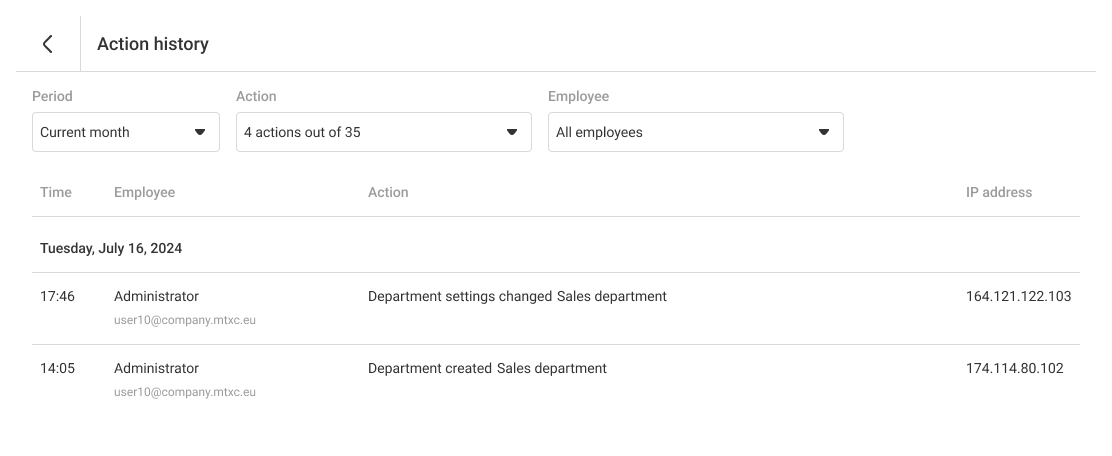Select the Department settings changed action text
Viewport: 1112px width, 456px height.
tap(460, 296)
